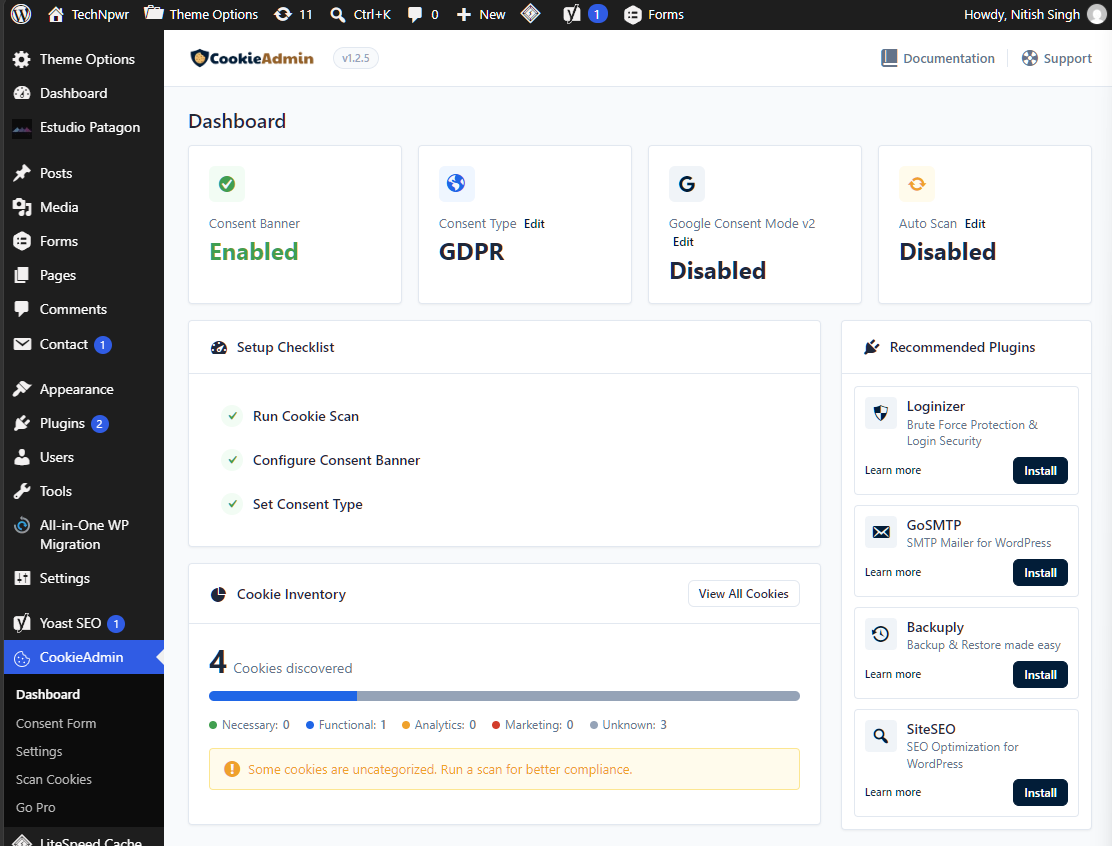This screenshot has height=846, width=1112.
Task: Click the v1.2.5 version badge
Action: (355, 58)
